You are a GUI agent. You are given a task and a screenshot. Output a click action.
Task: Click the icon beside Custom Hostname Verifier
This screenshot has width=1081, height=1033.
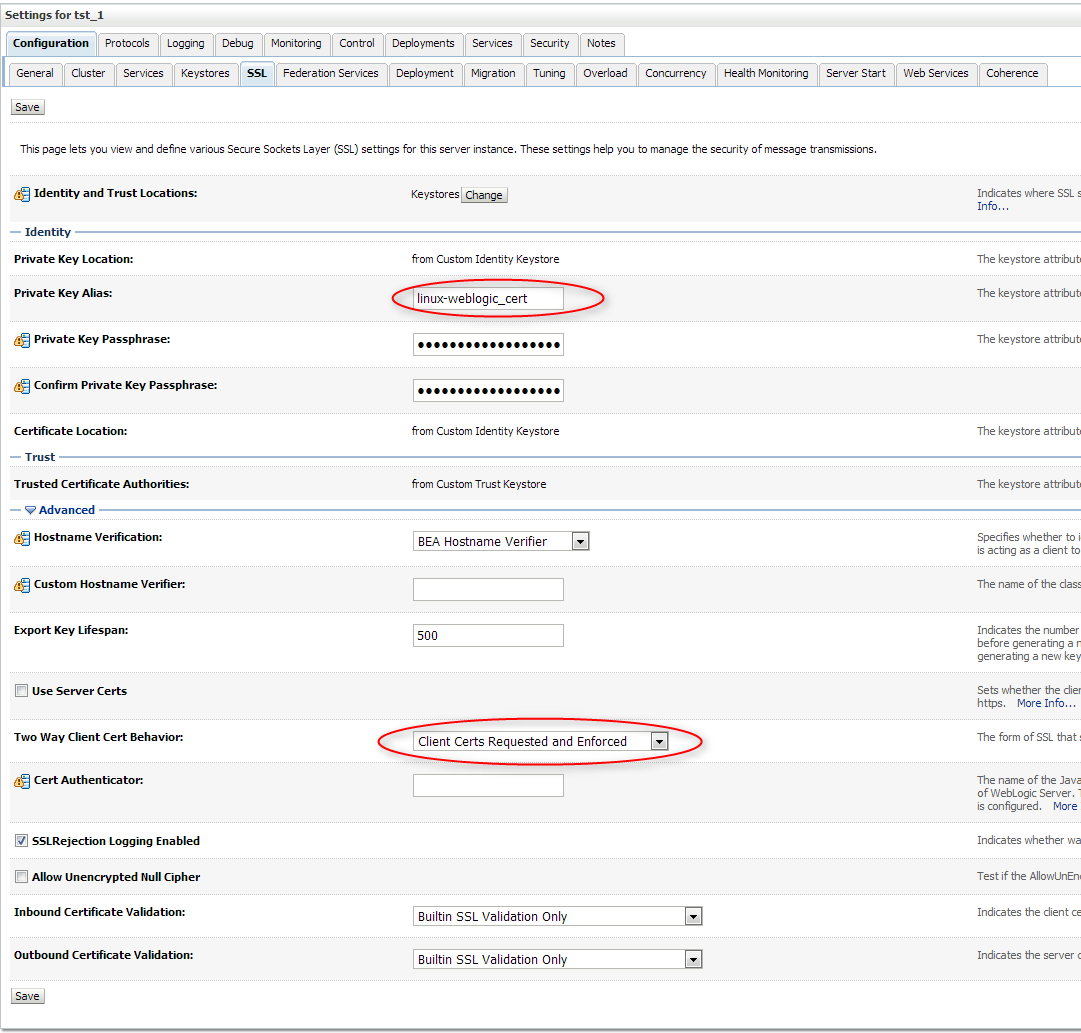[21, 582]
